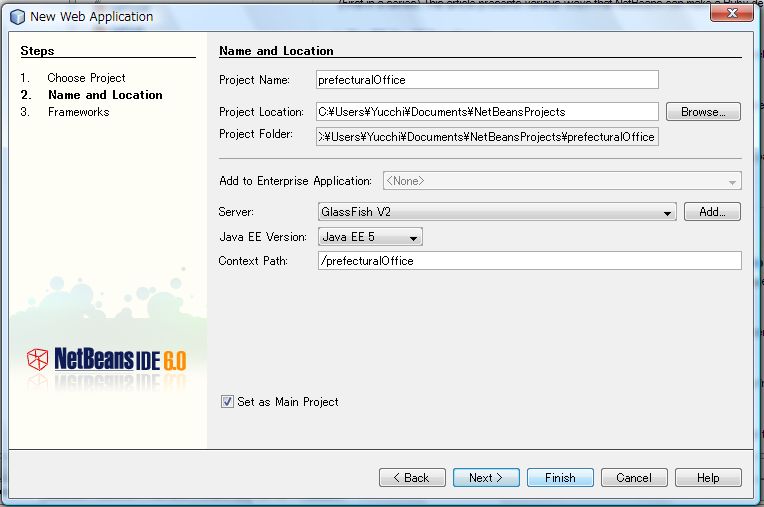This screenshot has height=507, width=764.
Task: Click inside the Project Location field
Action: coord(487,112)
